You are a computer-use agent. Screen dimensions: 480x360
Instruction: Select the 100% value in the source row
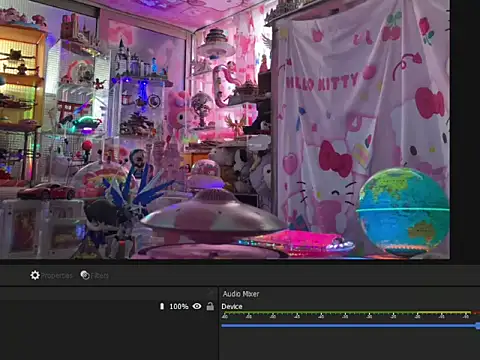point(179,306)
